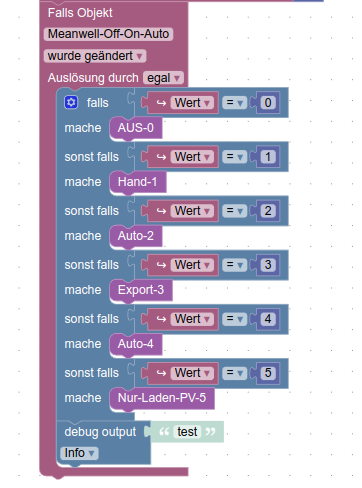Select the Meanwell-Off-On-Auto object ID field
362x488 pixels.
[x=108, y=34]
